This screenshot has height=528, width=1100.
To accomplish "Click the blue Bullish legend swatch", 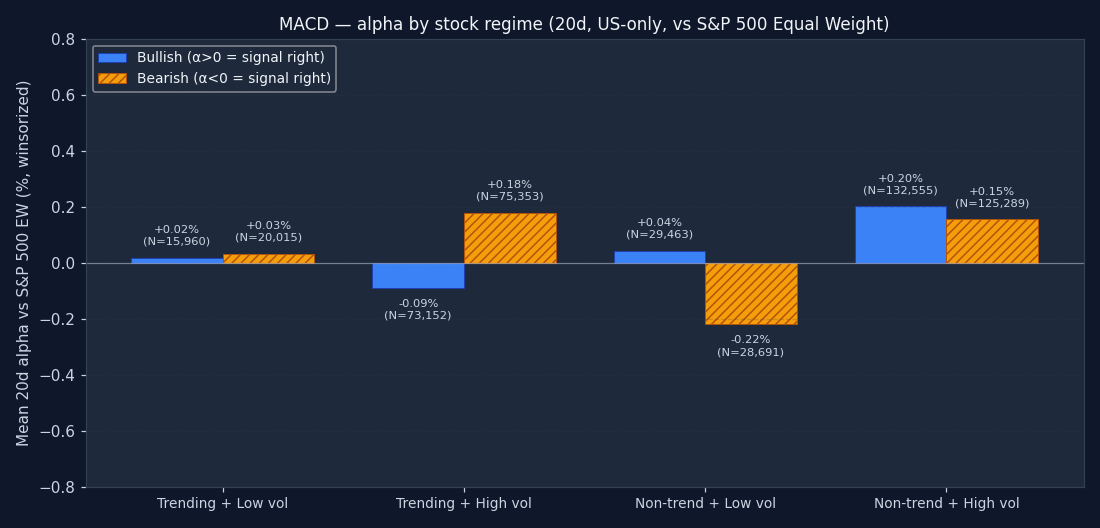I will coord(112,58).
